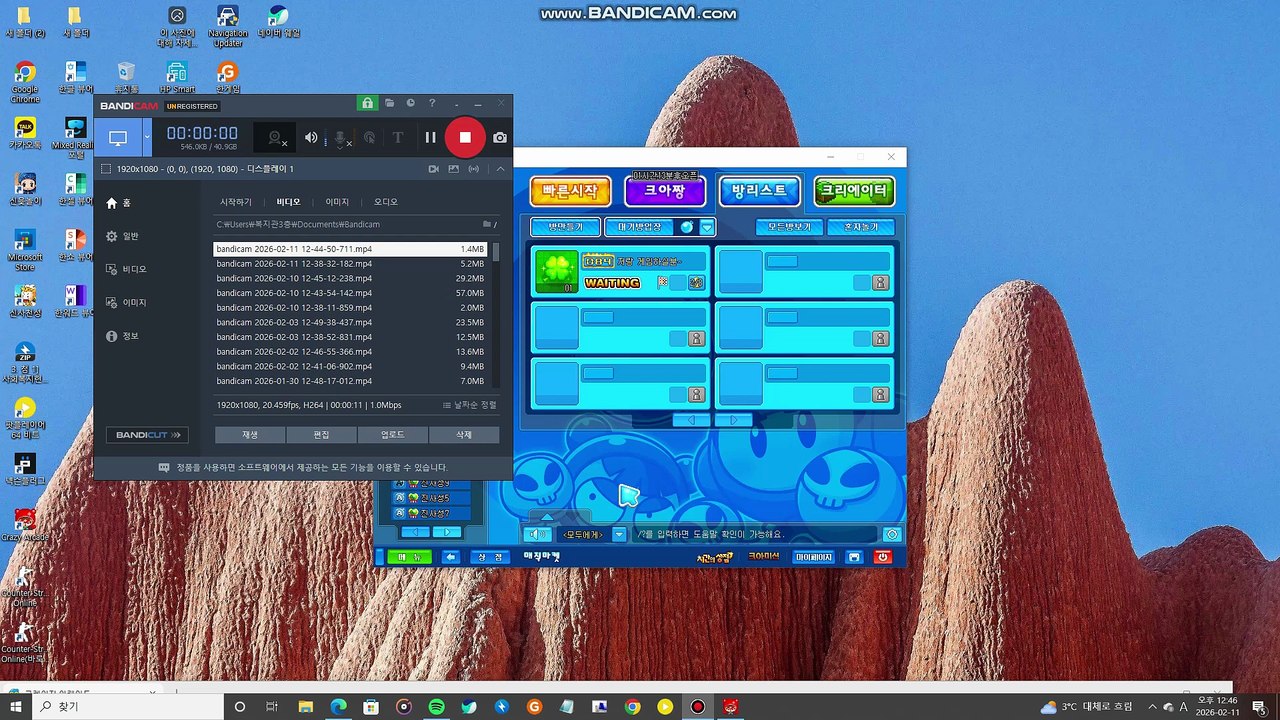Click the 업로드 upload button
This screenshot has width=1280, height=720.
(x=392, y=435)
